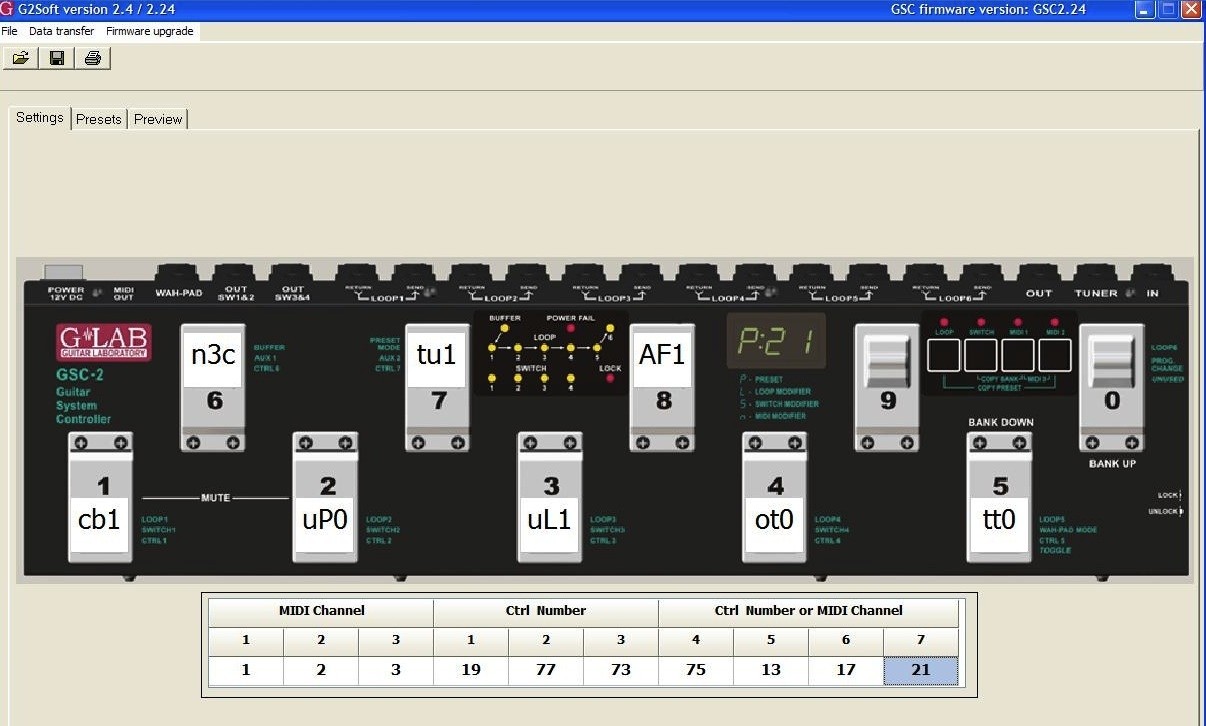Select Ctrl Number 2 value 77
The height and width of the screenshot is (726, 1206).
pyautogui.click(x=546, y=670)
